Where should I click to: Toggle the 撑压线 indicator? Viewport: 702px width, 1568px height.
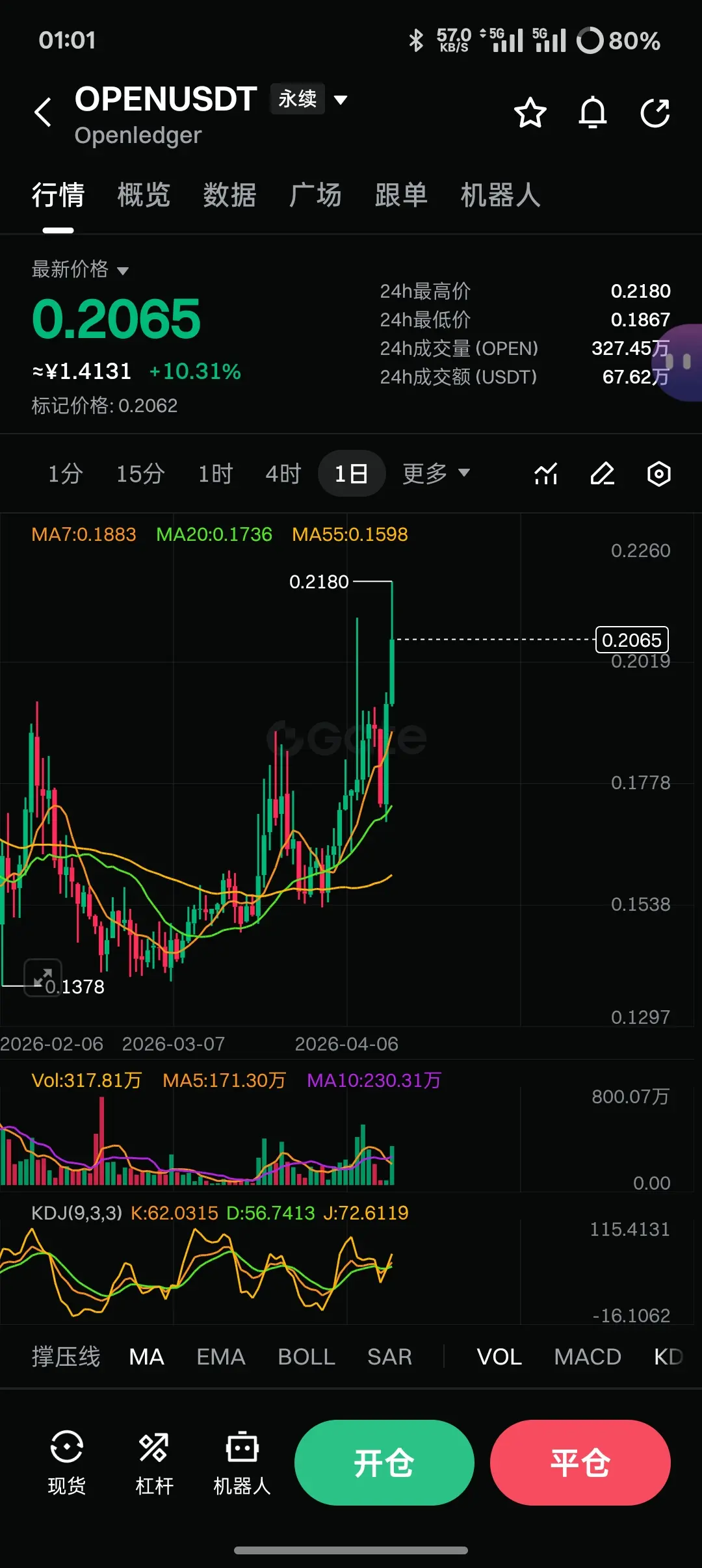pyautogui.click(x=66, y=1357)
